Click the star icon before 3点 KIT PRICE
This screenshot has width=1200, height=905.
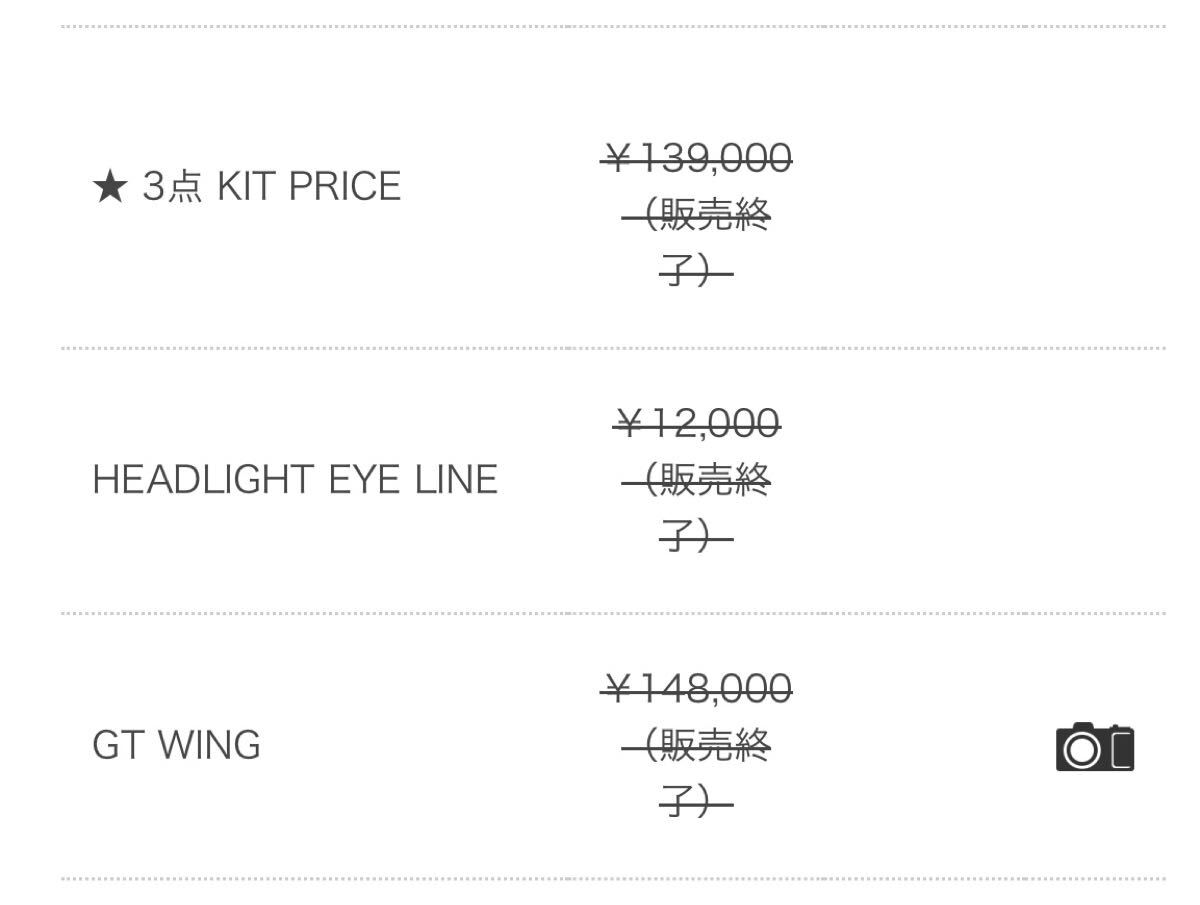coord(109,187)
